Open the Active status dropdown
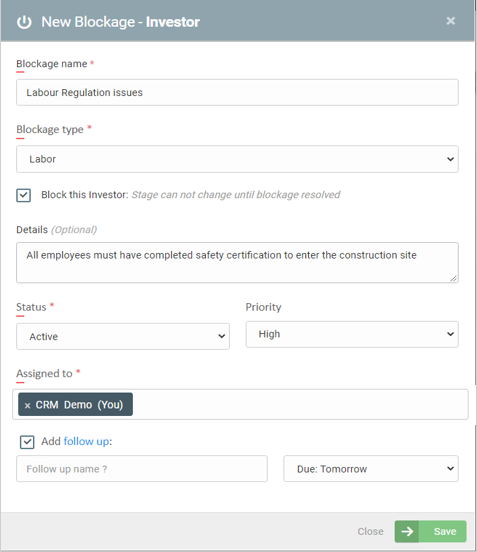 (x=123, y=337)
